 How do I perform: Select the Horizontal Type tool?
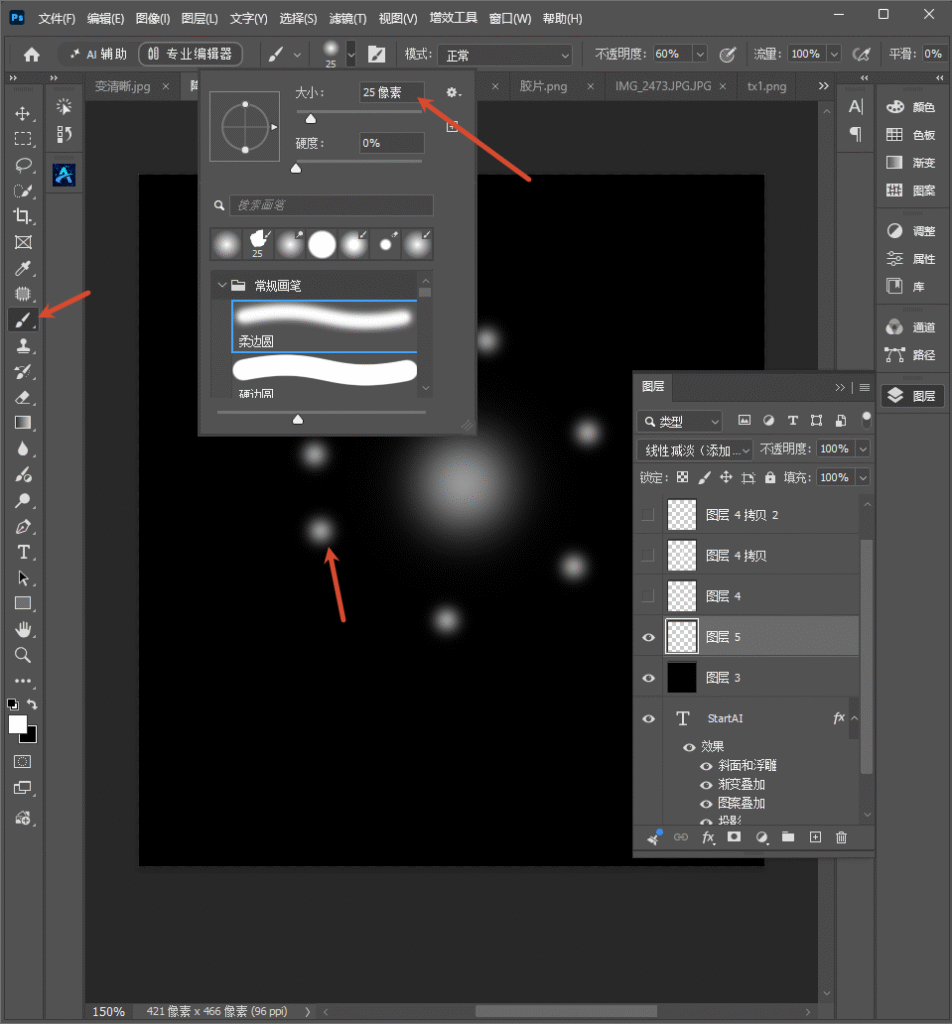(23, 552)
